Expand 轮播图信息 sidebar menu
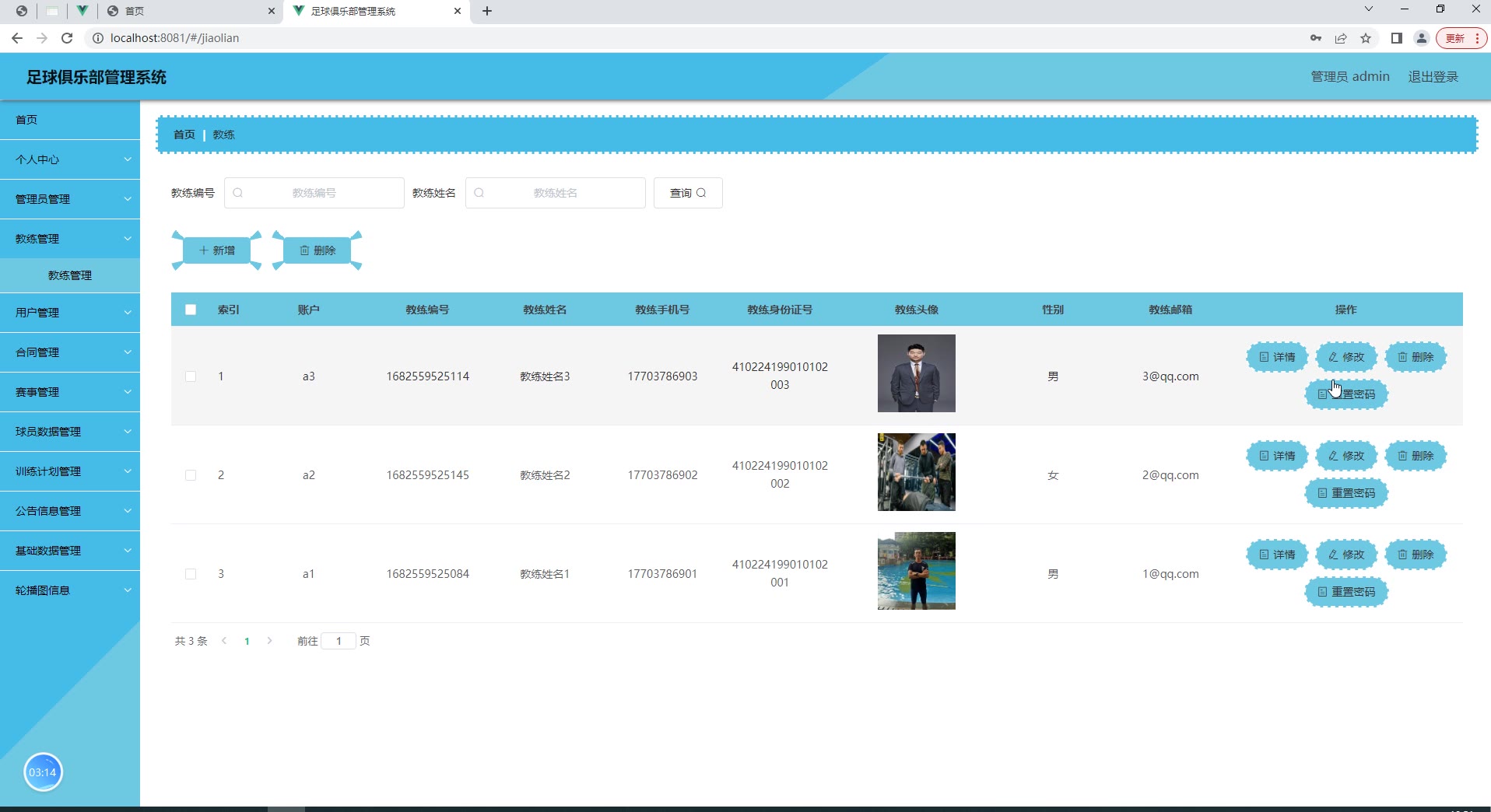Viewport: 1491px width, 812px height. click(70, 590)
